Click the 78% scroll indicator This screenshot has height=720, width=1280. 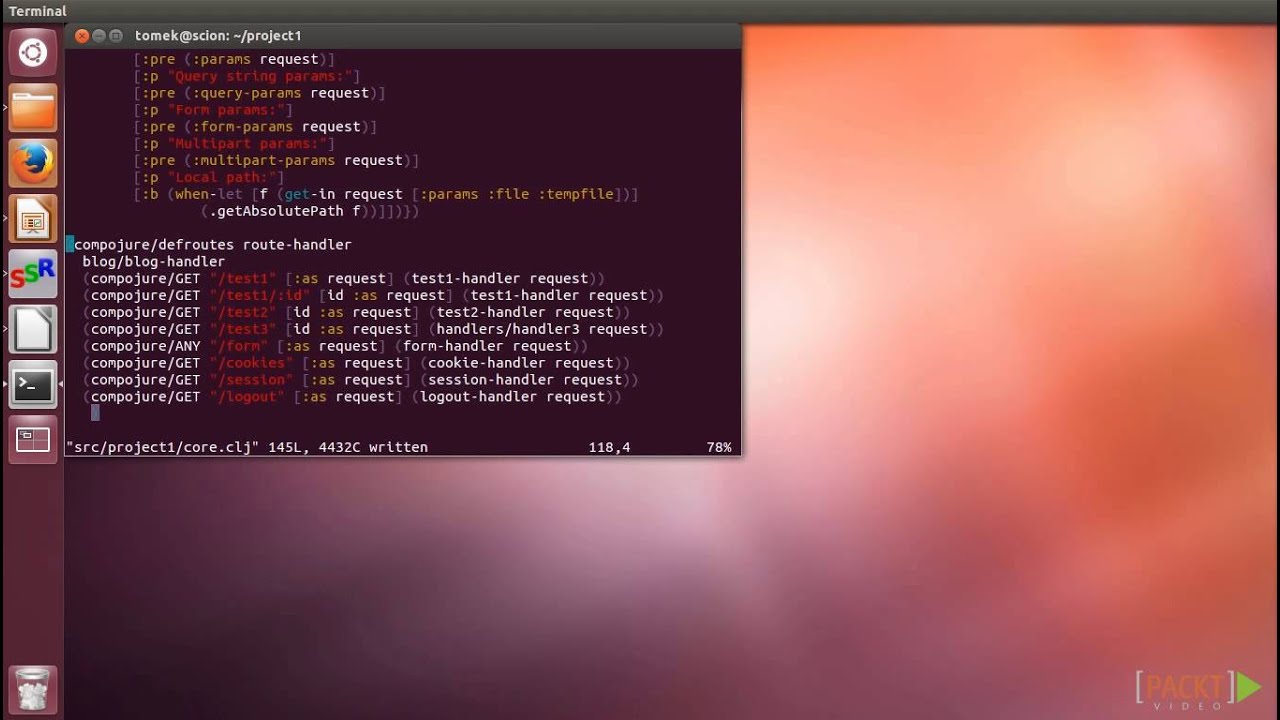pos(719,448)
